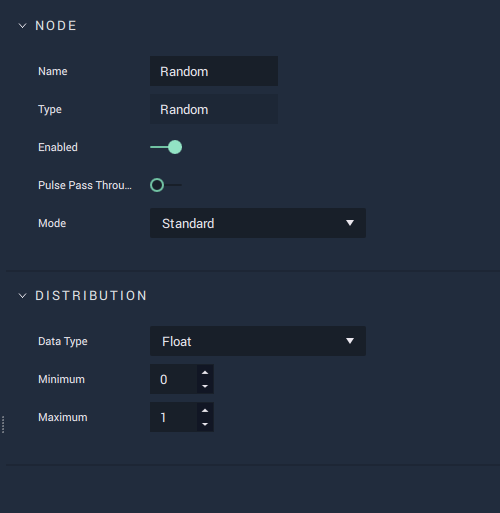This screenshot has height=513, width=500.
Task: Focus the Maximum number input field
Action: click(x=173, y=417)
